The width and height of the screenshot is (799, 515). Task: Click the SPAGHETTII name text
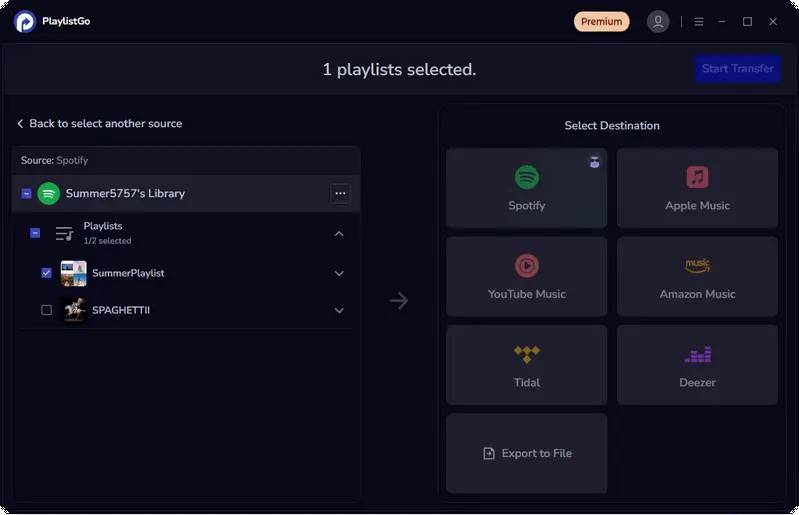click(x=121, y=310)
